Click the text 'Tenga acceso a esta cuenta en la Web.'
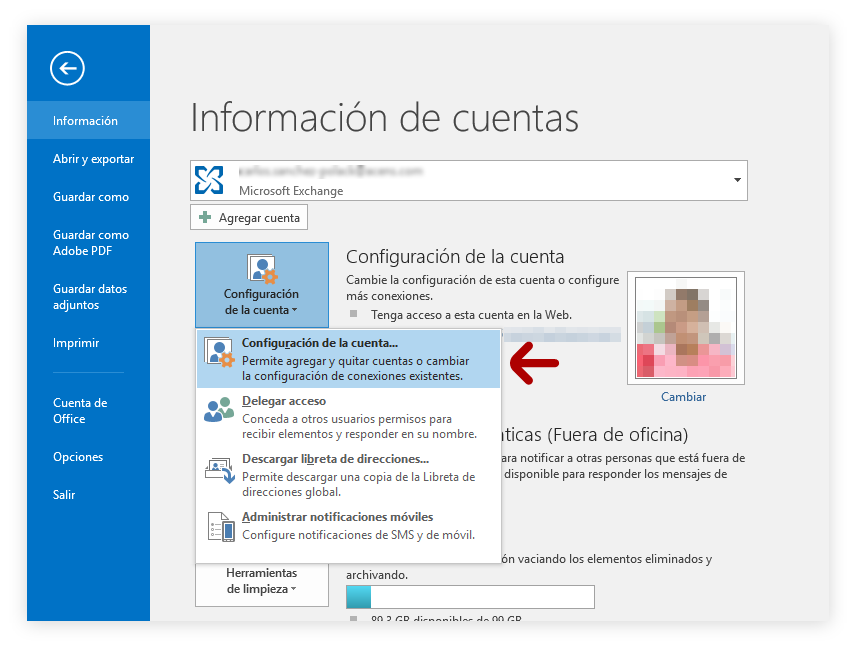The image size is (856, 650). (x=472, y=315)
